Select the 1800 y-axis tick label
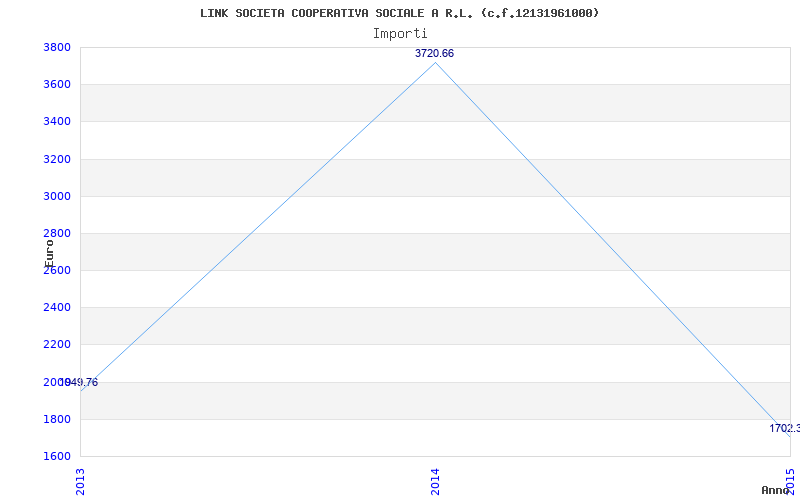Image resolution: width=800 pixels, height=500 pixels. tap(57, 419)
